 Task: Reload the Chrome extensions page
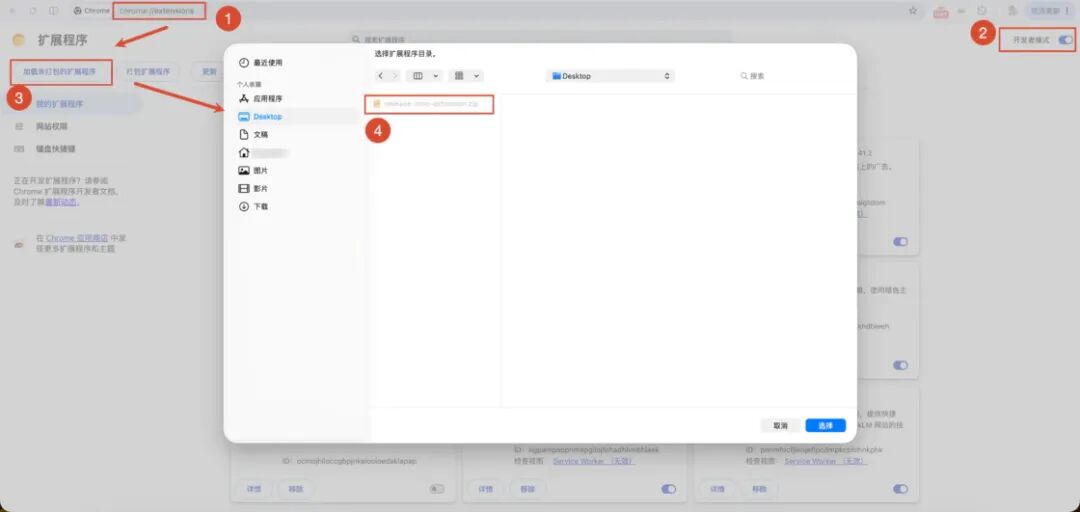pos(33,11)
